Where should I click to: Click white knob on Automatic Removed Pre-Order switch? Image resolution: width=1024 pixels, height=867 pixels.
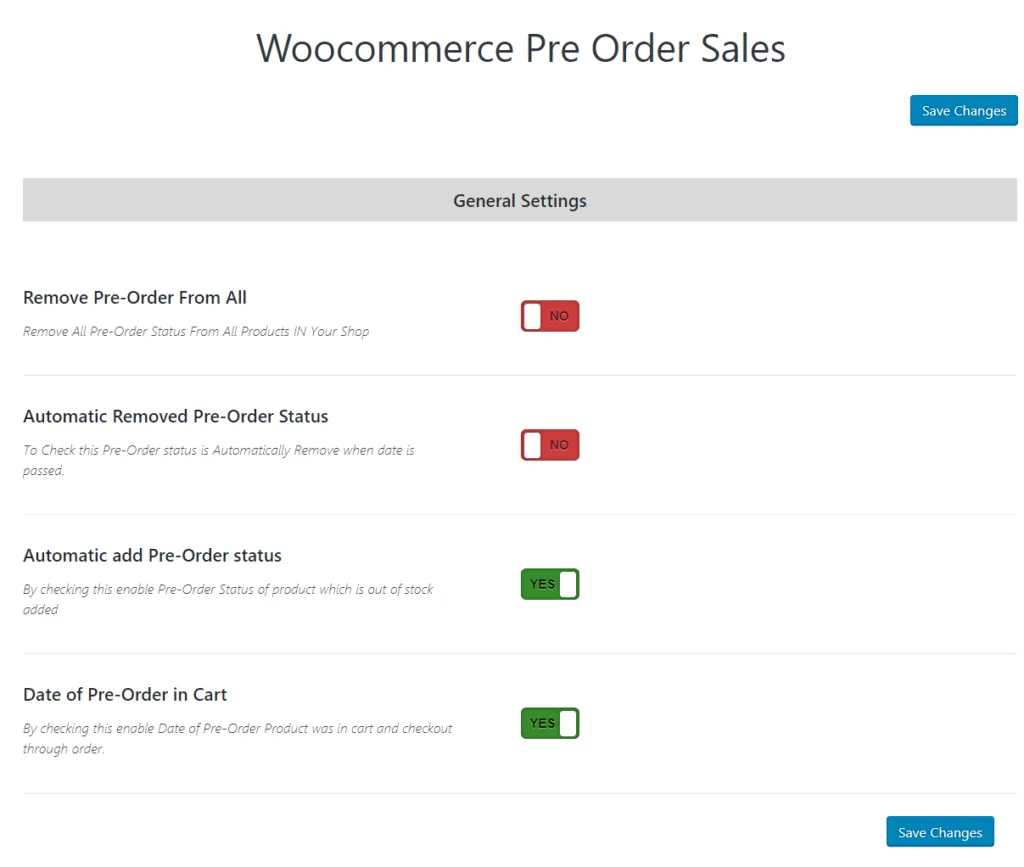(533, 445)
